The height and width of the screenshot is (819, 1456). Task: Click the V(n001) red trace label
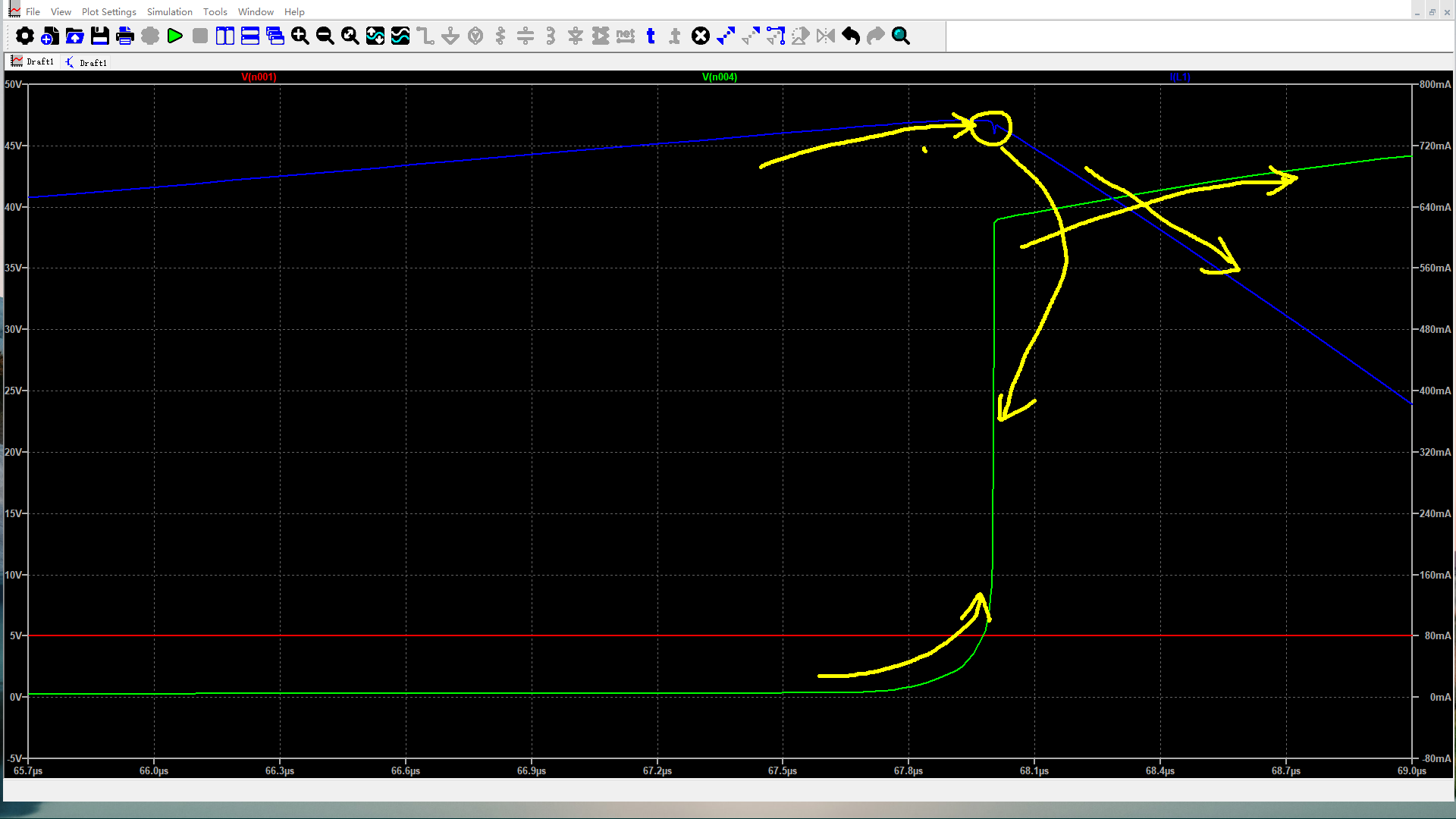[259, 77]
